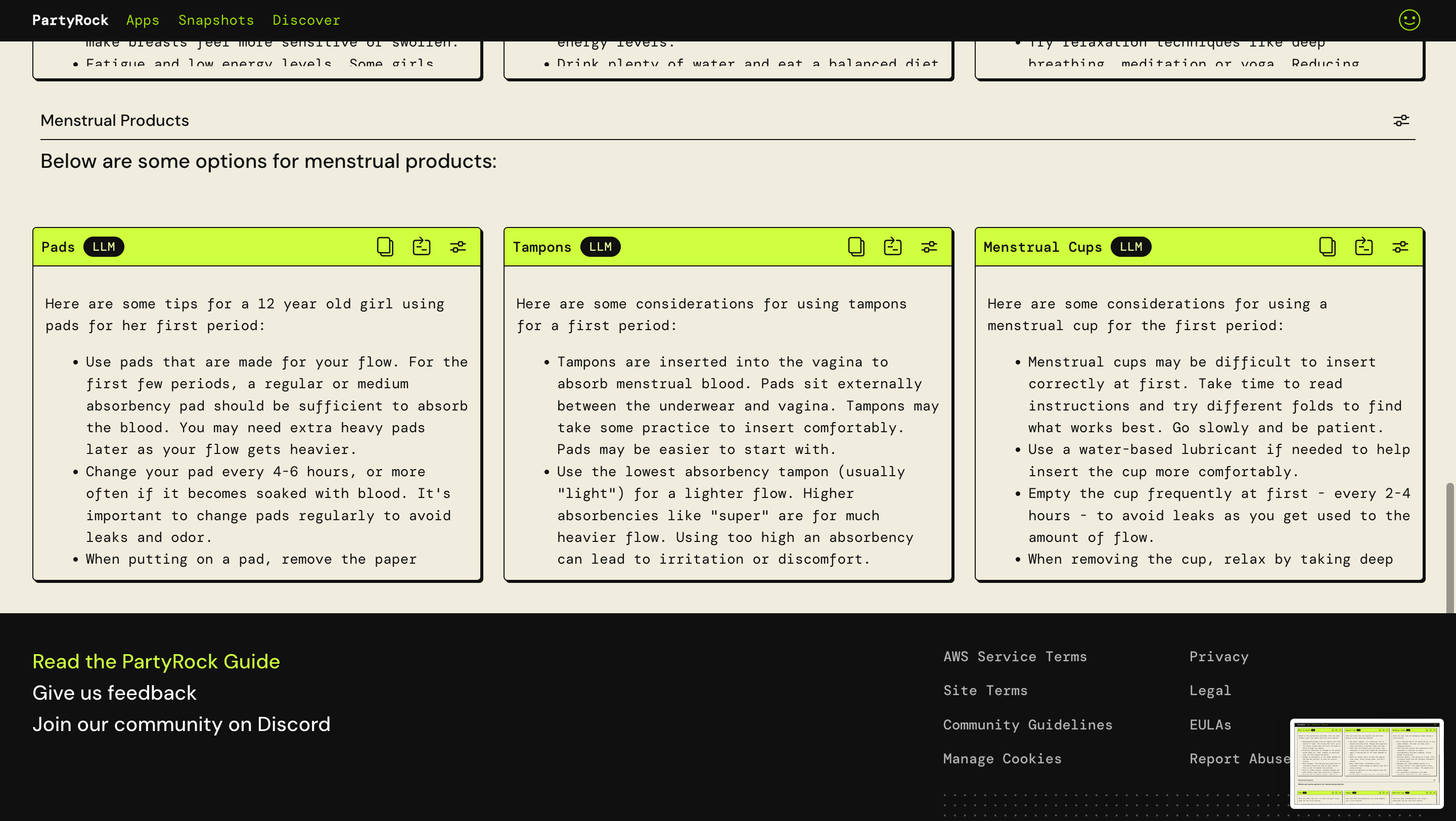Viewport: 1456px width, 821px height.
Task: Open Read the PartyRock Guide link
Action: pyautogui.click(x=156, y=661)
